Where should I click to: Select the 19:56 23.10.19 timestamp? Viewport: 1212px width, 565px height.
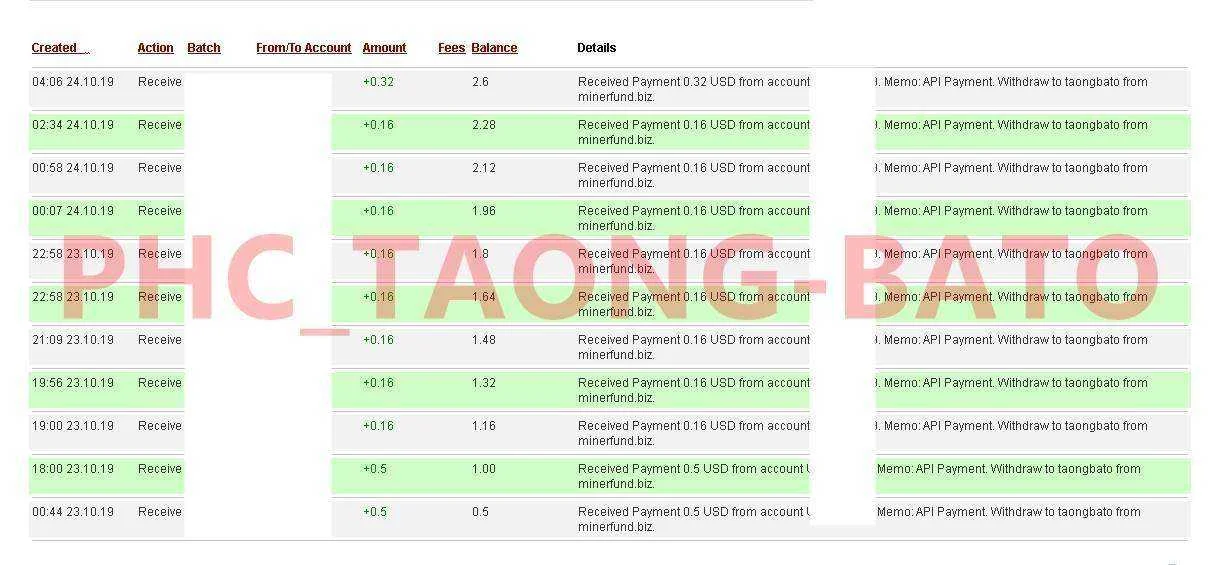pos(73,383)
